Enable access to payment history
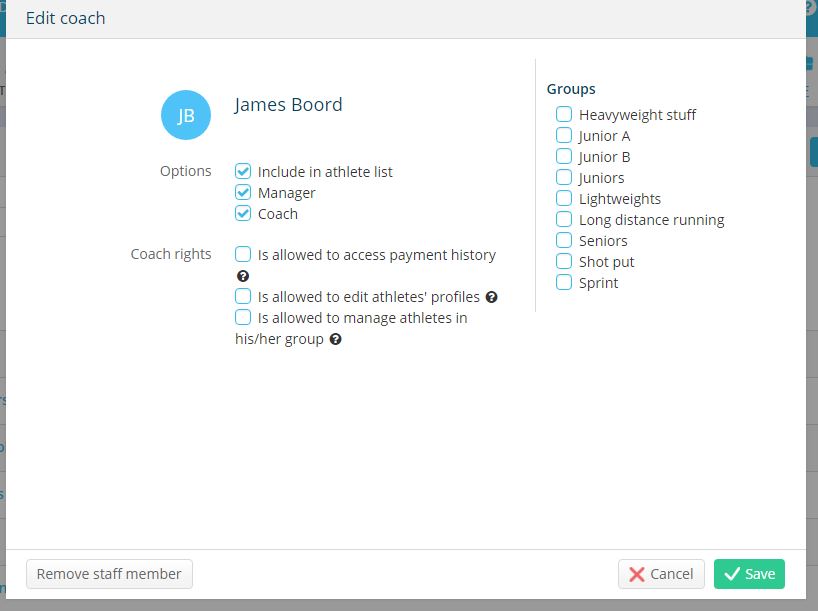This screenshot has width=818, height=611. (x=243, y=254)
